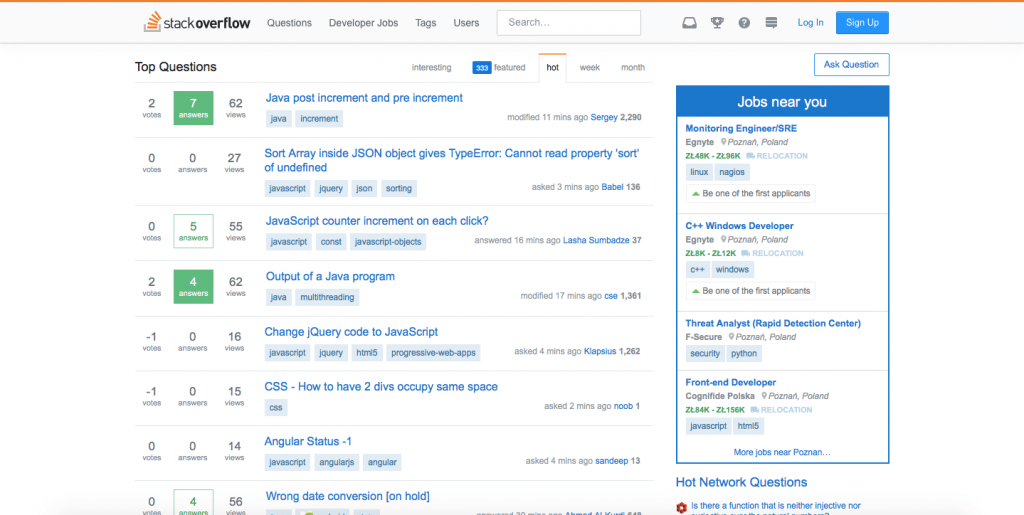Click the Log In link
The width and height of the screenshot is (1024, 515).
[810, 23]
